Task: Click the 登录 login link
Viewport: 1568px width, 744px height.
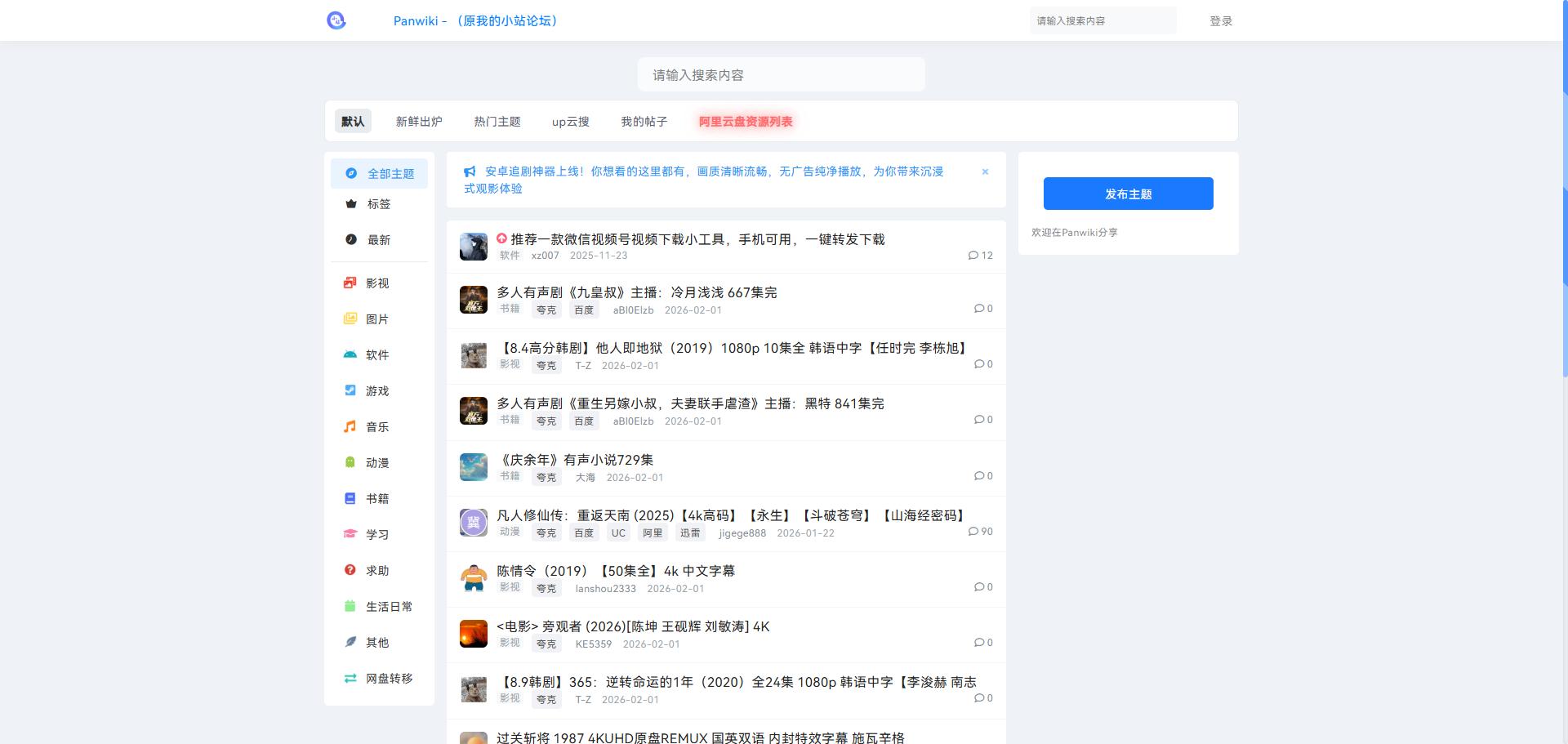Action: point(1221,21)
